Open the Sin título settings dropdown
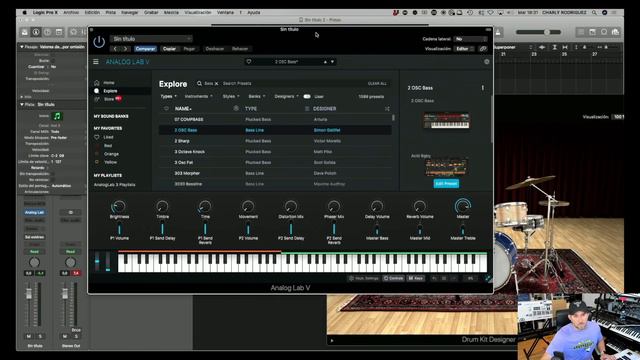Screen dimensions: 640x360 point(151,39)
